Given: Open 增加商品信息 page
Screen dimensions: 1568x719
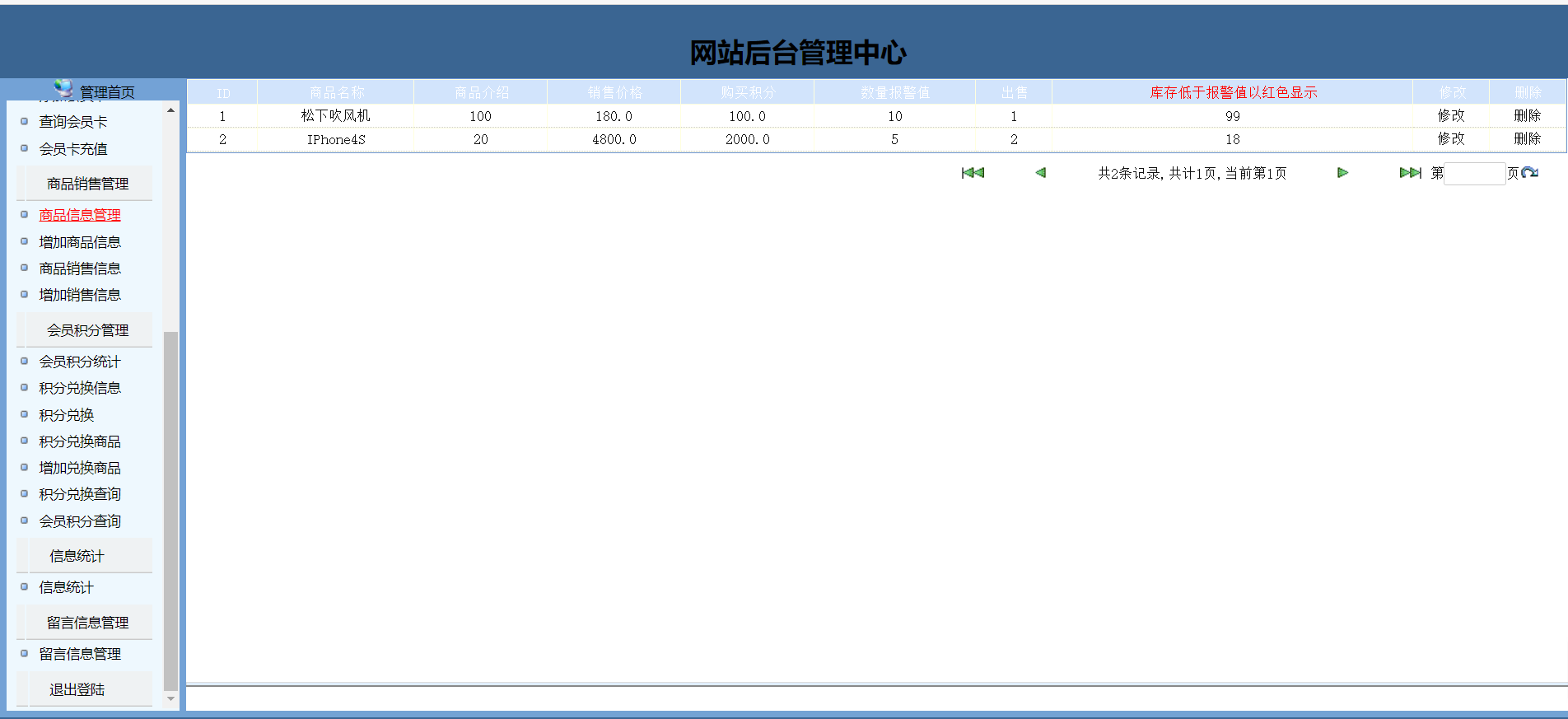Looking at the screenshot, I should pos(80,242).
